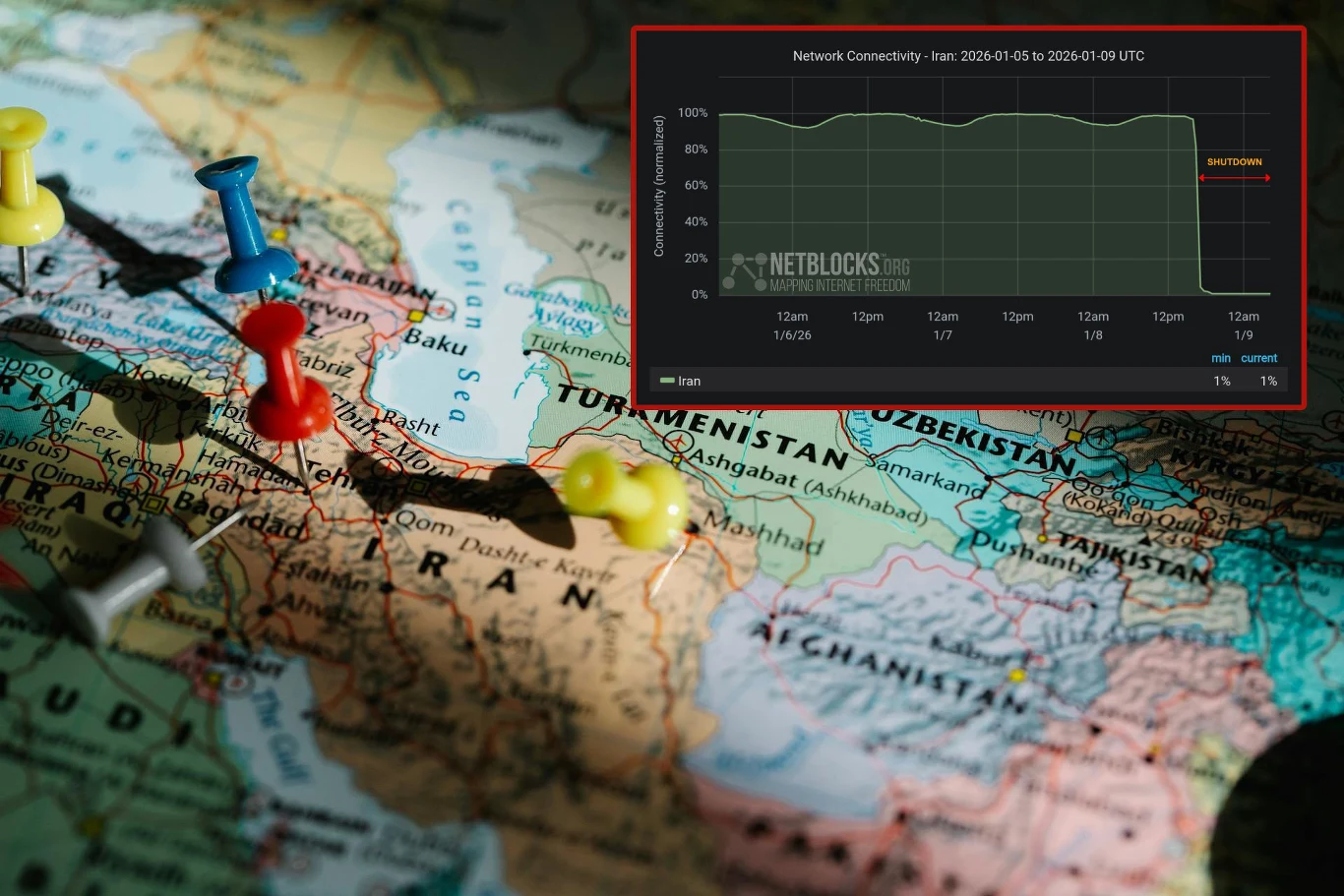Click the orange SHUTDOWN annotation label
Image resolution: width=1344 pixels, height=896 pixels.
[1234, 161]
